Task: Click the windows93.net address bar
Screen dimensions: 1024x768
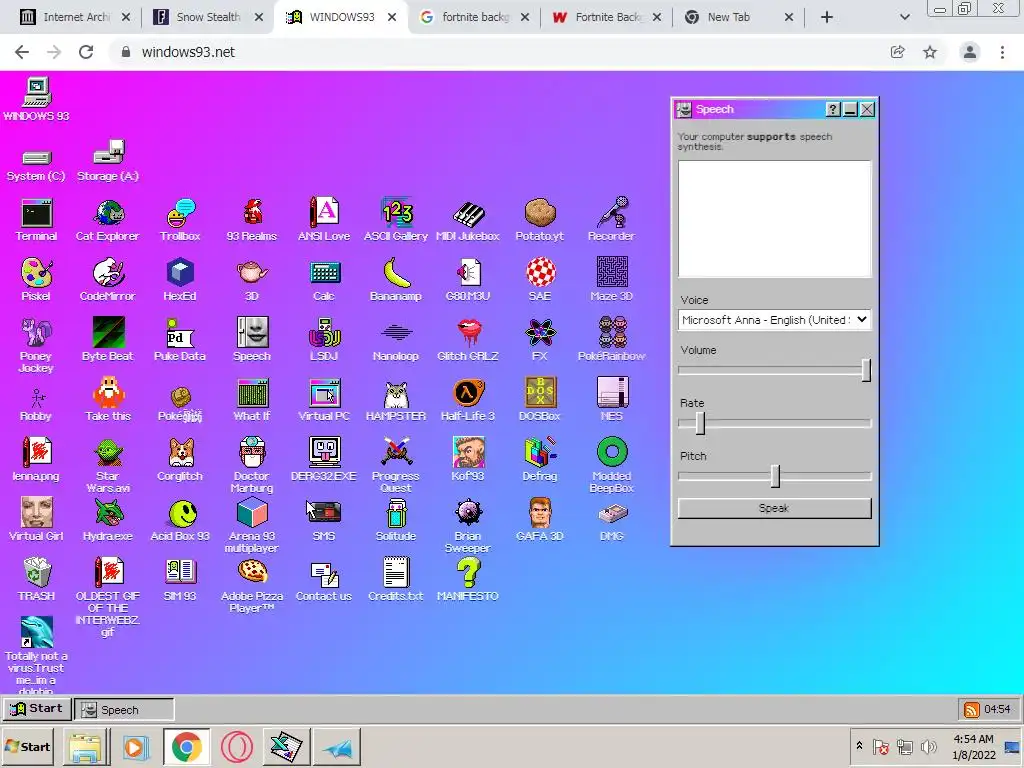Action: tap(496, 52)
